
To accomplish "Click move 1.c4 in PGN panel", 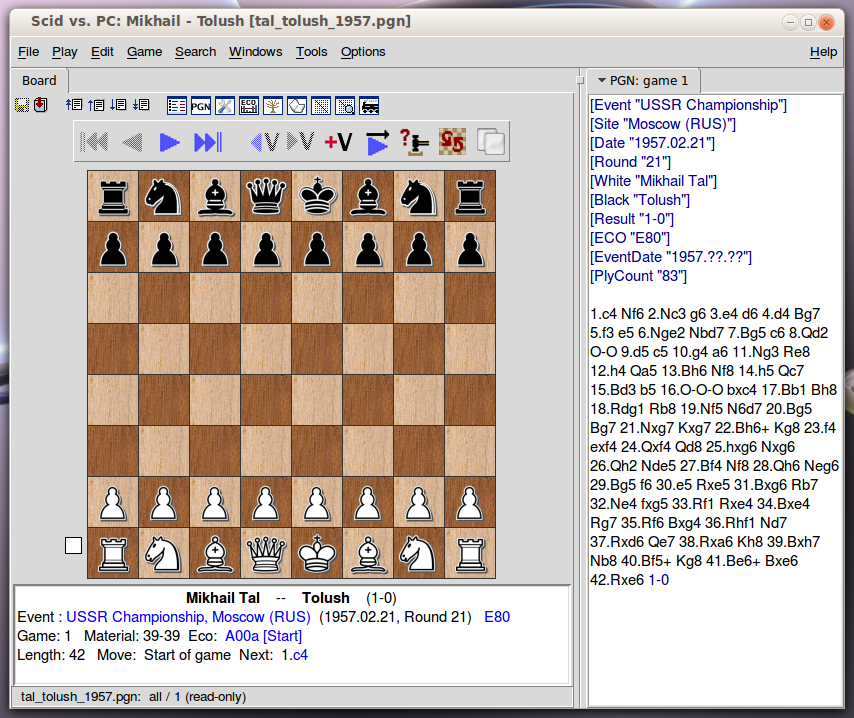I will pyautogui.click(x=603, y=314).
